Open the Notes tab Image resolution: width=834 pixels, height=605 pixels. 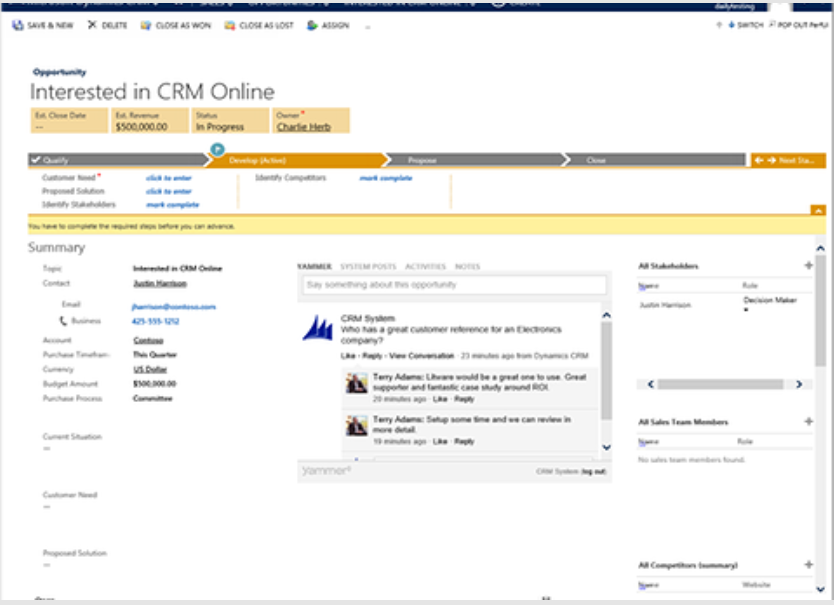click(x=467, y=267)
